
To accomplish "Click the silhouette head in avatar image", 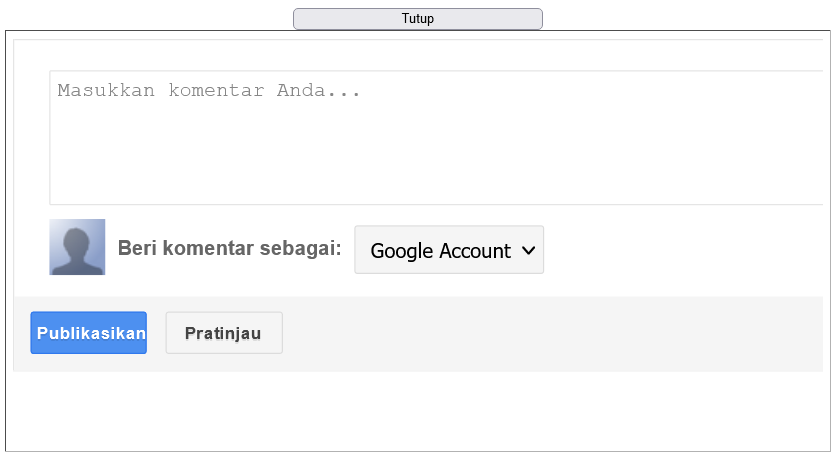I will pyautogui.click(x=76, y=242).
